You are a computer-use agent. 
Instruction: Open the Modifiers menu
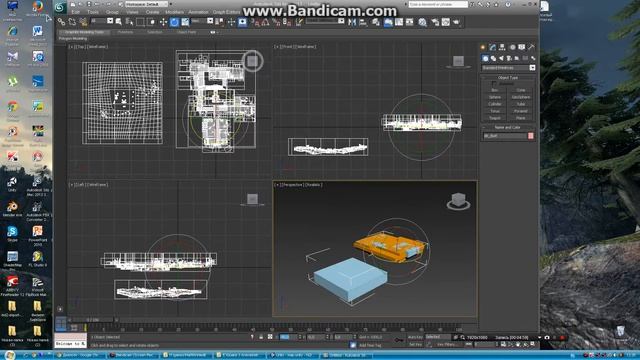click(x=174, y=12)
